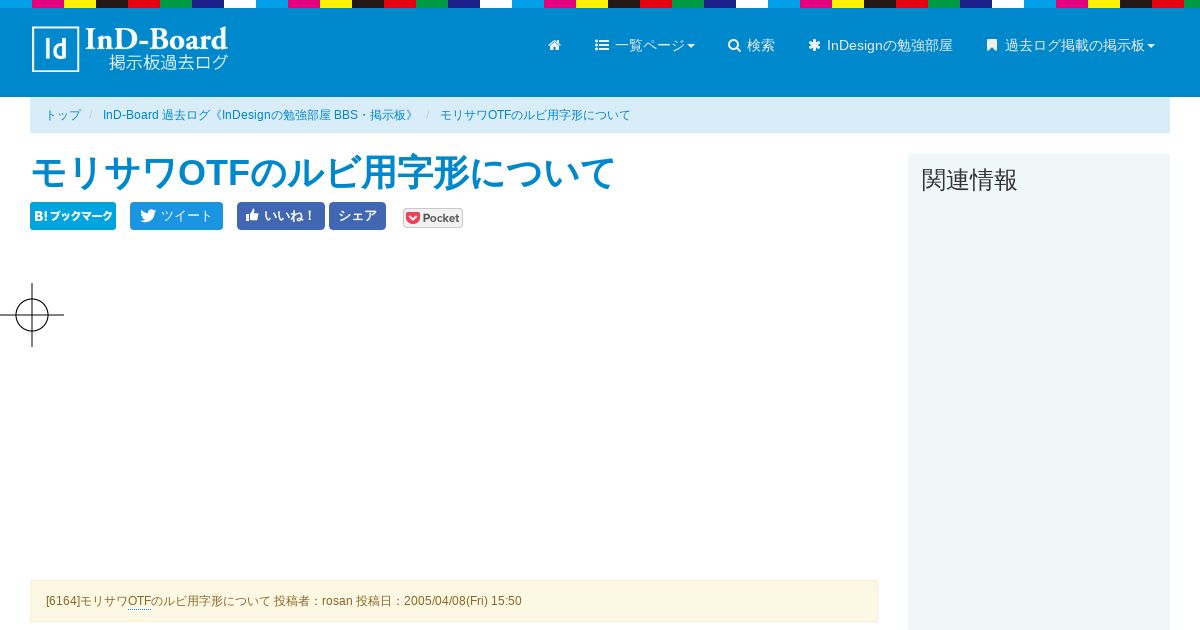Go to InDesignの勉強部屋 menu item

[x=880, y=46]
